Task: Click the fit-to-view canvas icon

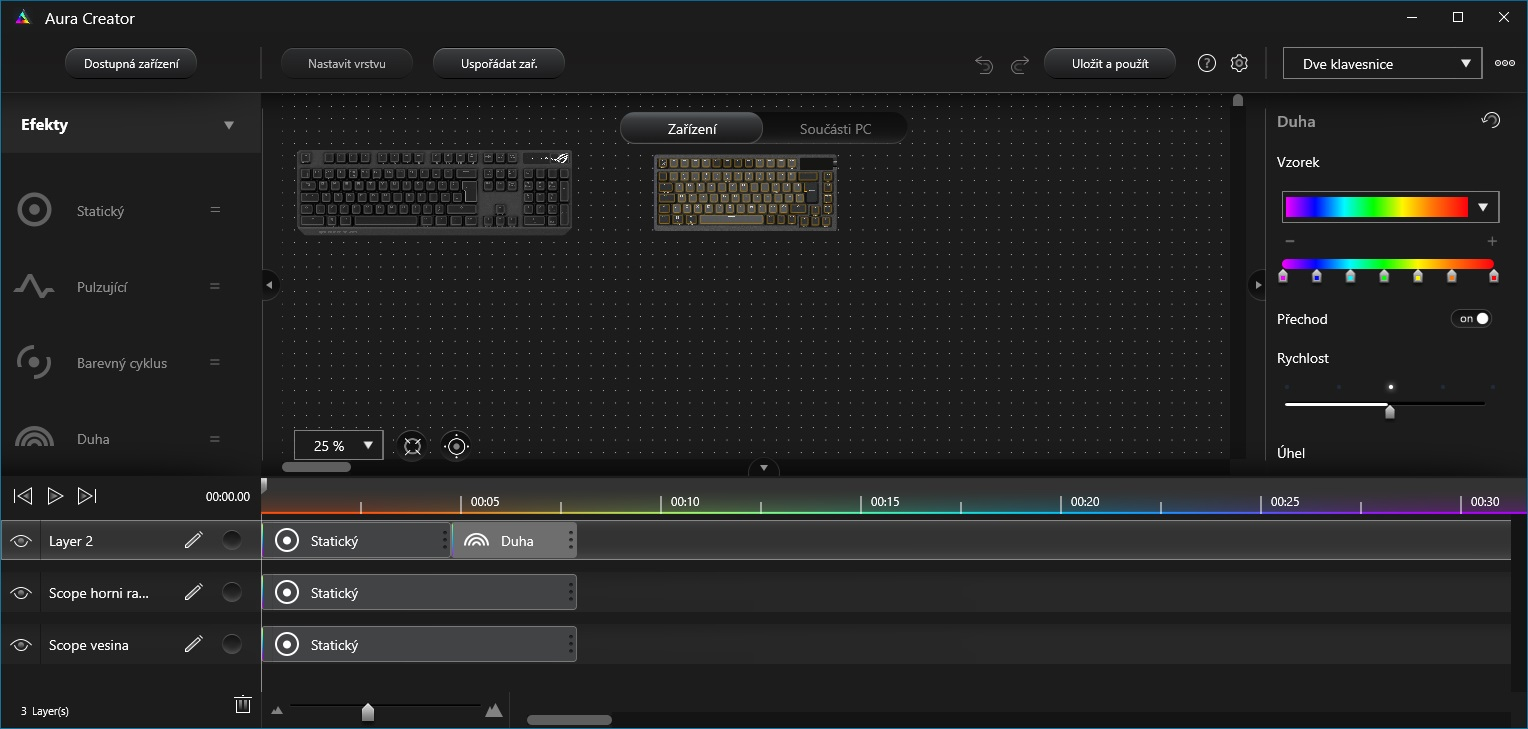Action: click(412, 446)
